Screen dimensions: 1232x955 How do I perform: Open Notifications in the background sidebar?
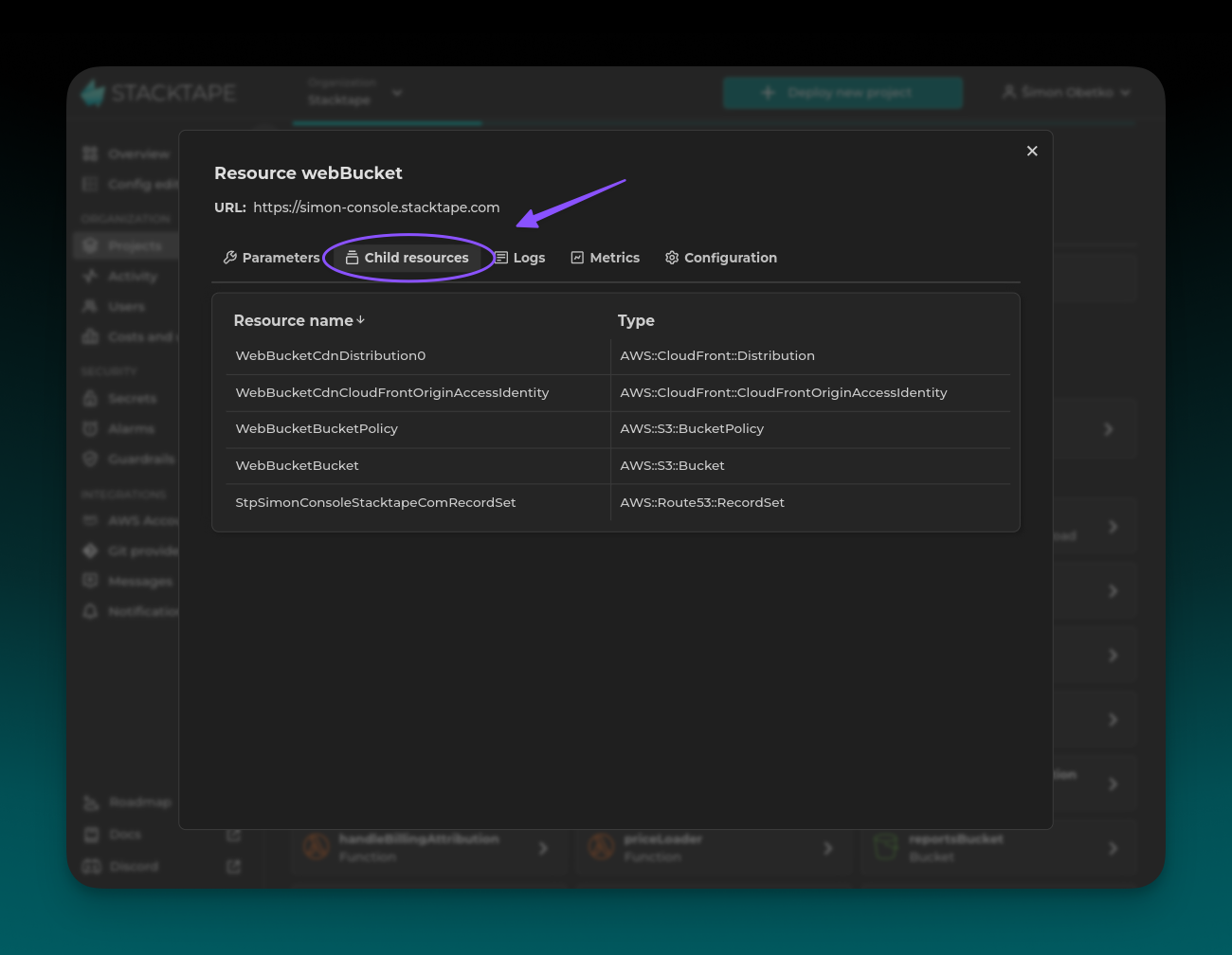pos(129,611)
